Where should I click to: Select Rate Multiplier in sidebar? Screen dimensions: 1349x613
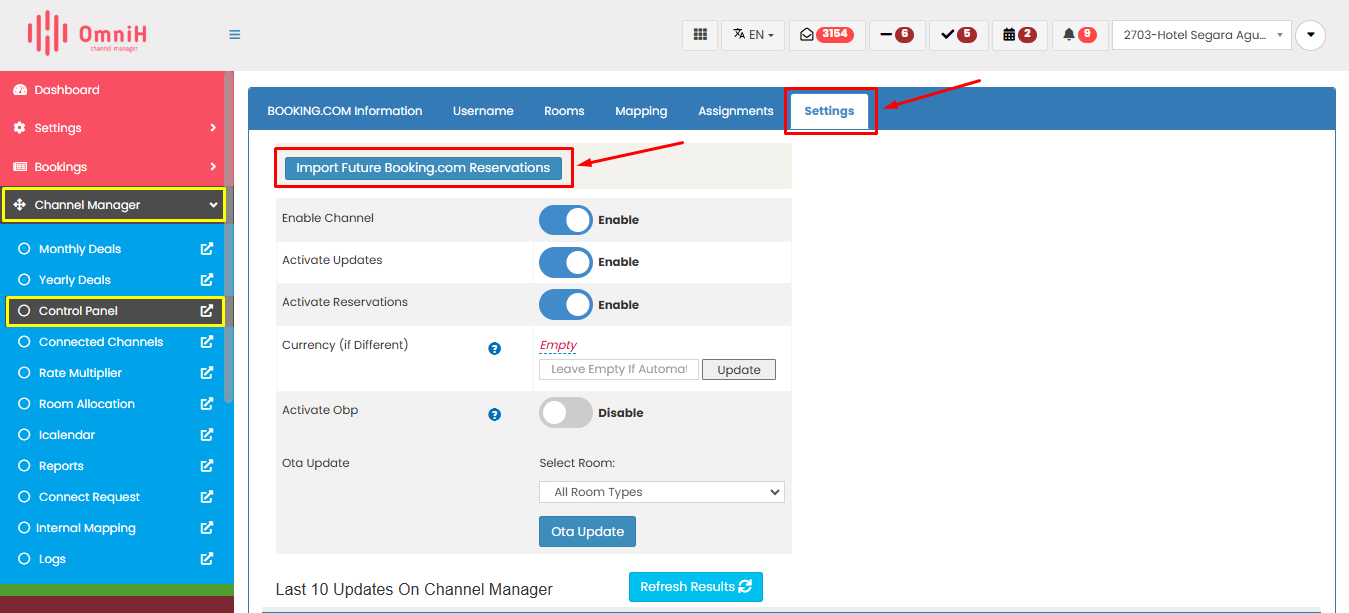coord(80,373)
